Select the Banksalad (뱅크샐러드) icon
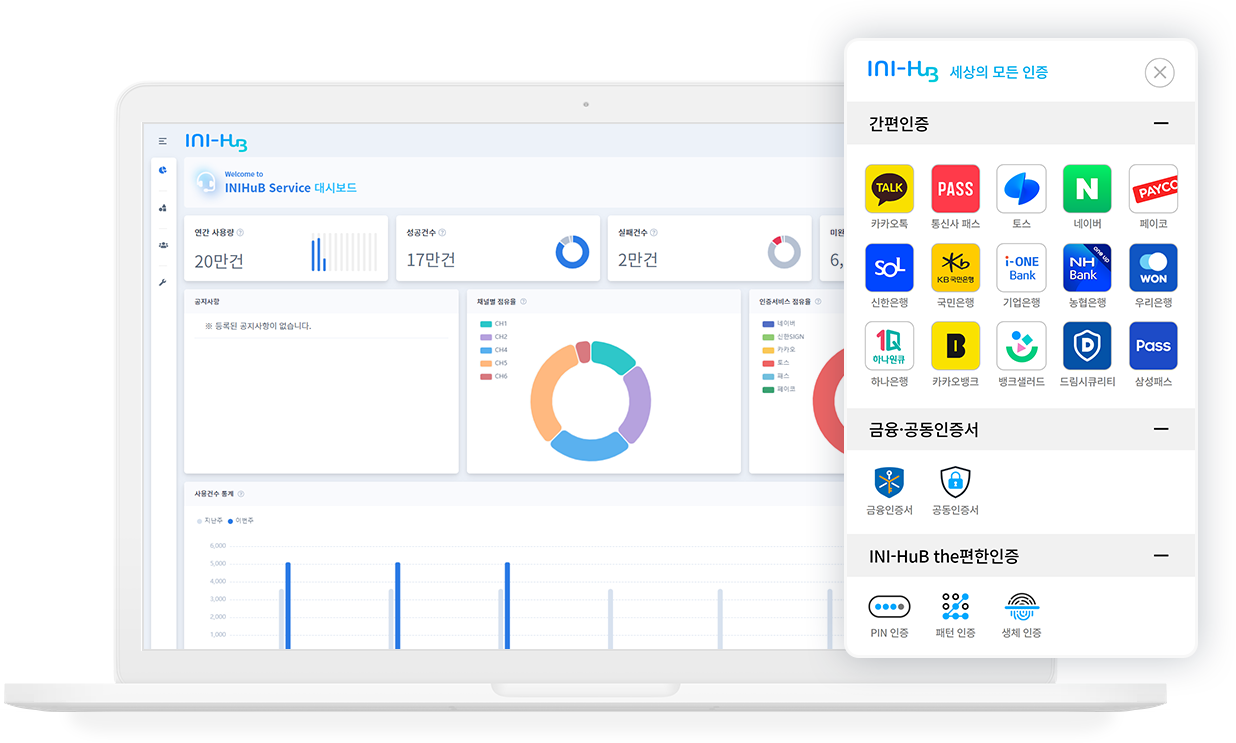The width and height of the screenshot is (1236, 743). (1021, 346)
